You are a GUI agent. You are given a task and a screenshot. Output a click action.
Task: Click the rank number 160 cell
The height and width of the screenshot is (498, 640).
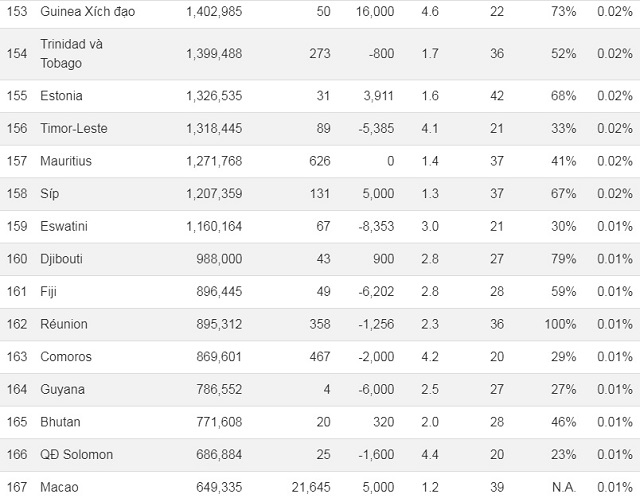tap(17, 259)
